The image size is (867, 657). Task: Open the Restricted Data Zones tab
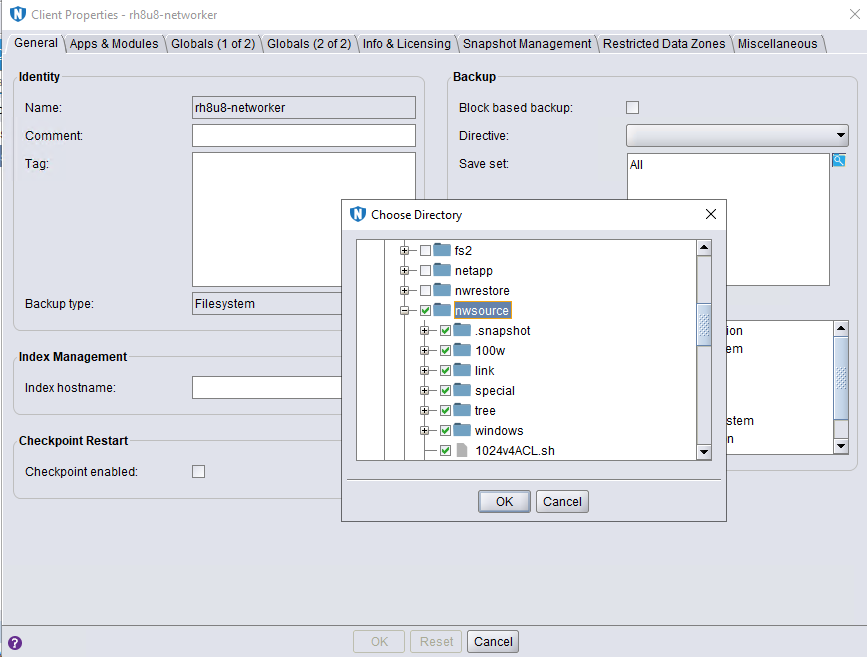(x=664, y=44)
